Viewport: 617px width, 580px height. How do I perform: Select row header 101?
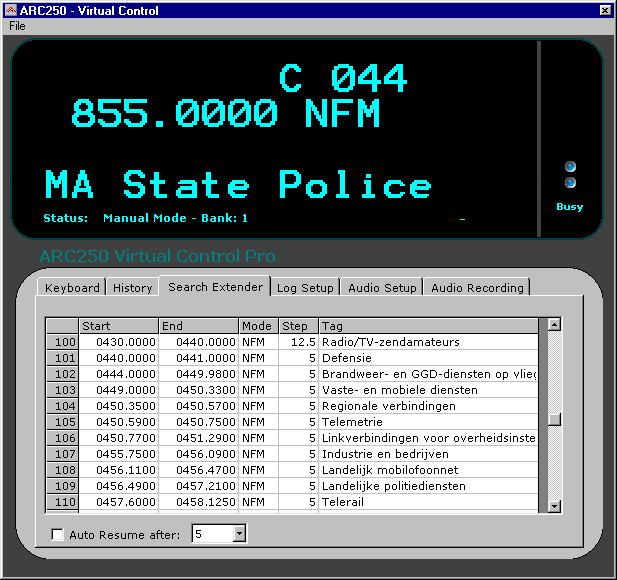coord(63,358)
